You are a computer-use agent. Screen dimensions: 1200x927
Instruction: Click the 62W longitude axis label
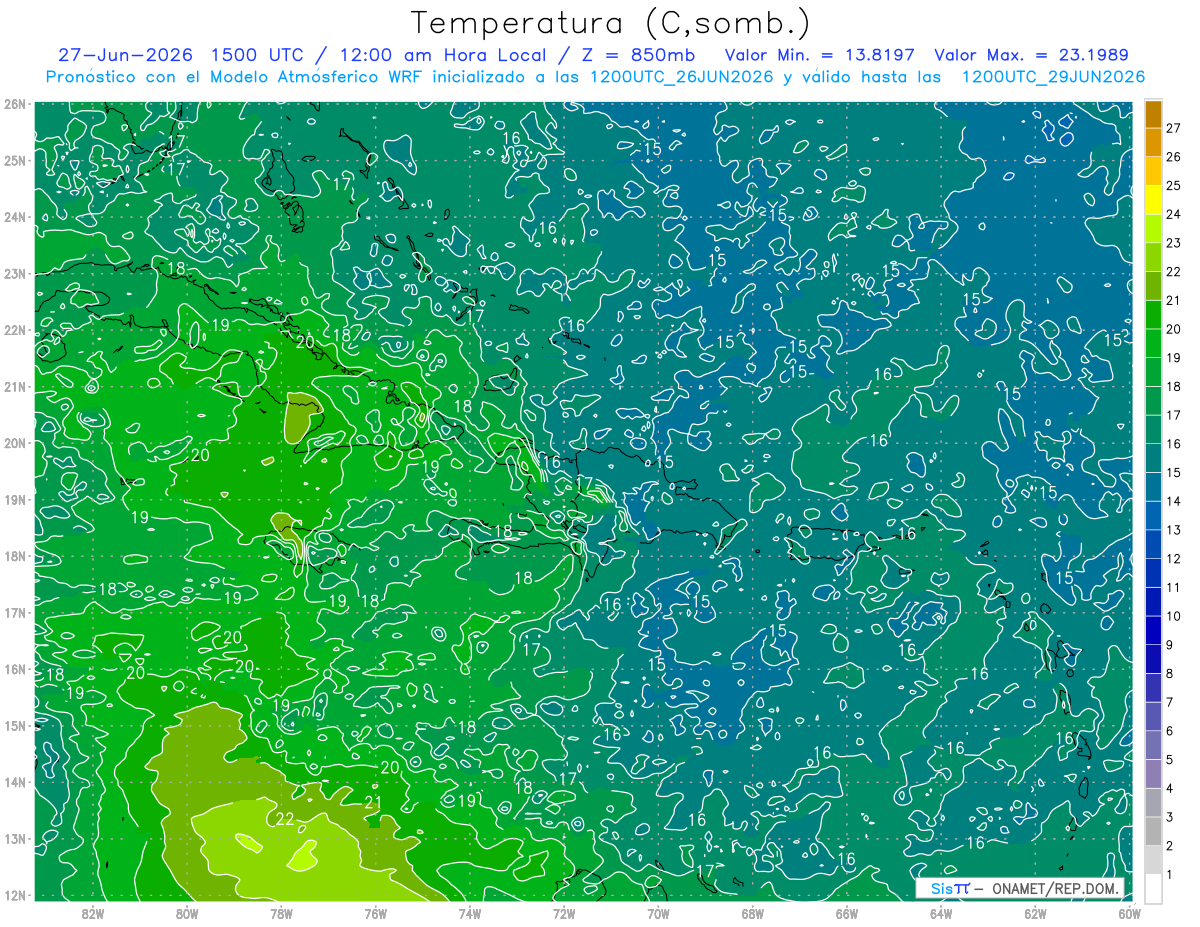tap(1035, 913)
